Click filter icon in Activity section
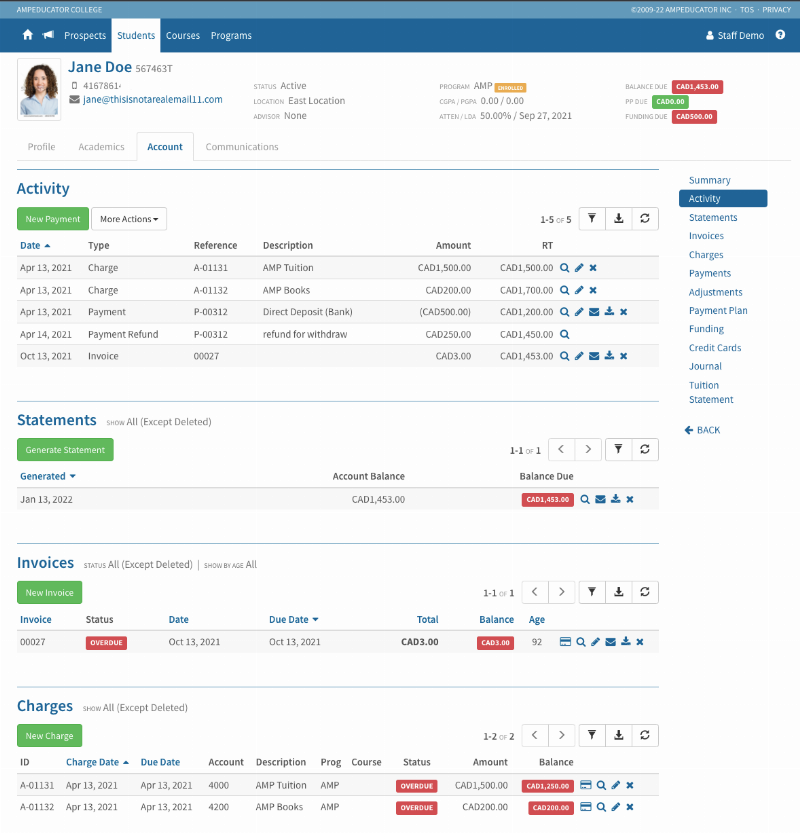 click(x=591, y=219)
